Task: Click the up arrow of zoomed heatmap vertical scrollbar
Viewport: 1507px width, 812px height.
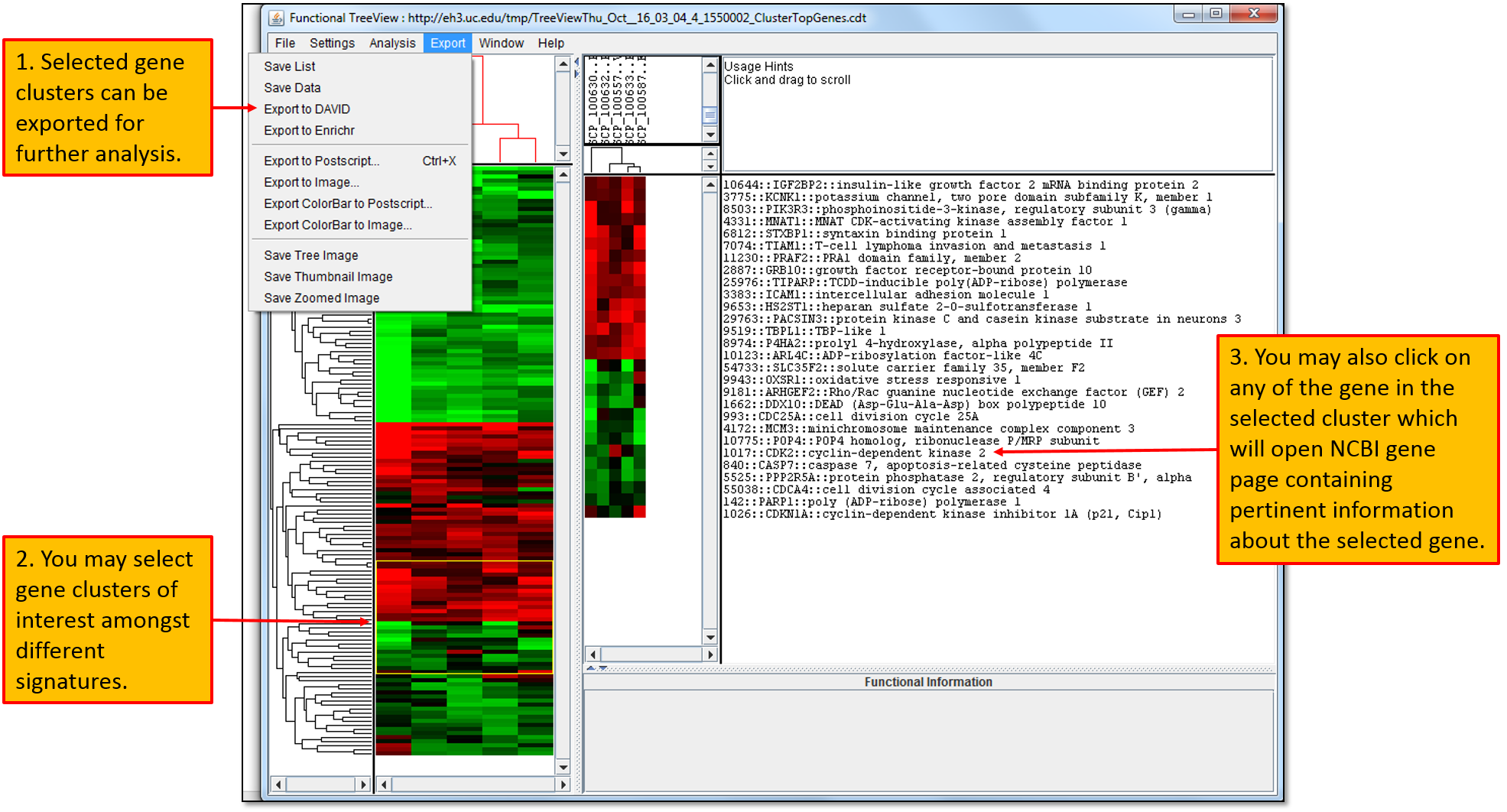Action: 710,185
